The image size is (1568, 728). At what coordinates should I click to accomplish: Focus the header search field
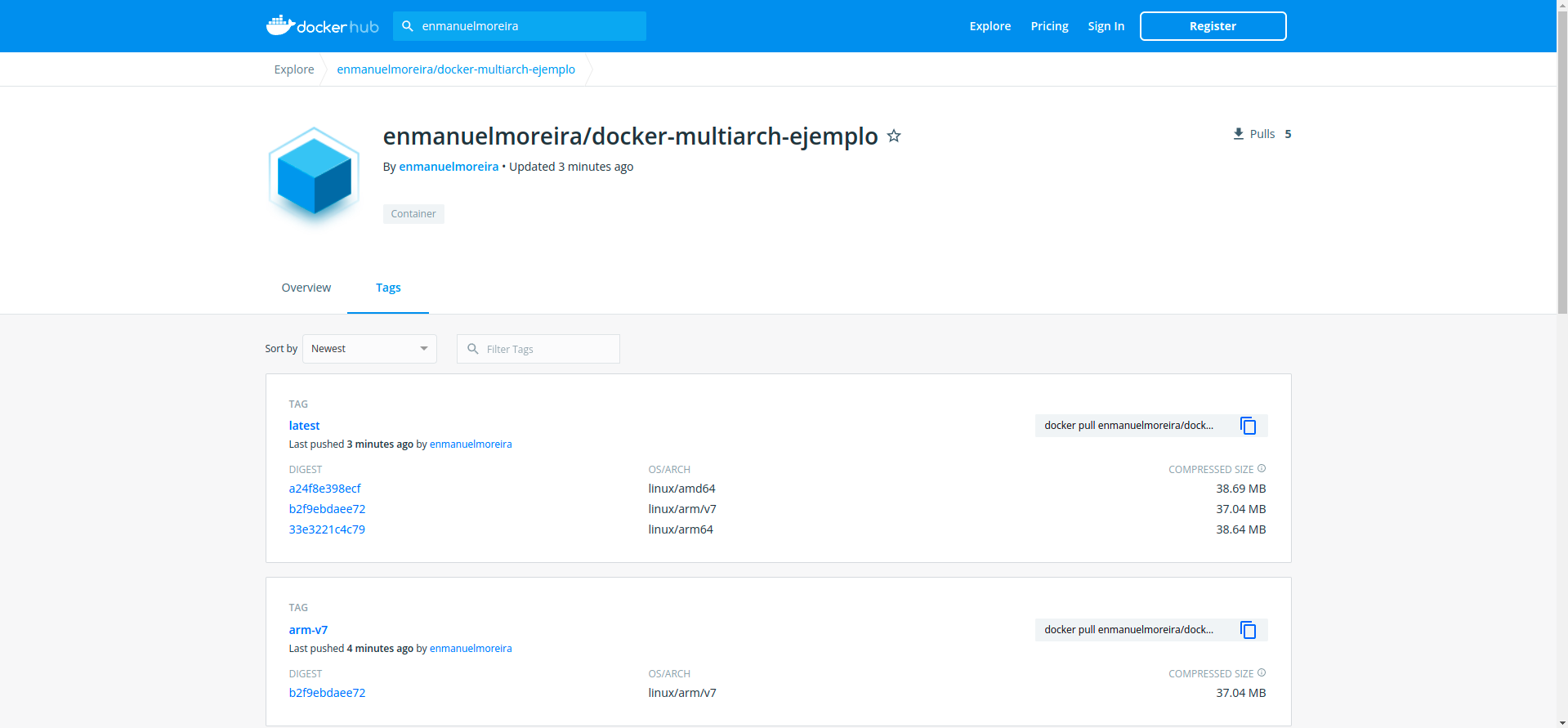(520, 26)
